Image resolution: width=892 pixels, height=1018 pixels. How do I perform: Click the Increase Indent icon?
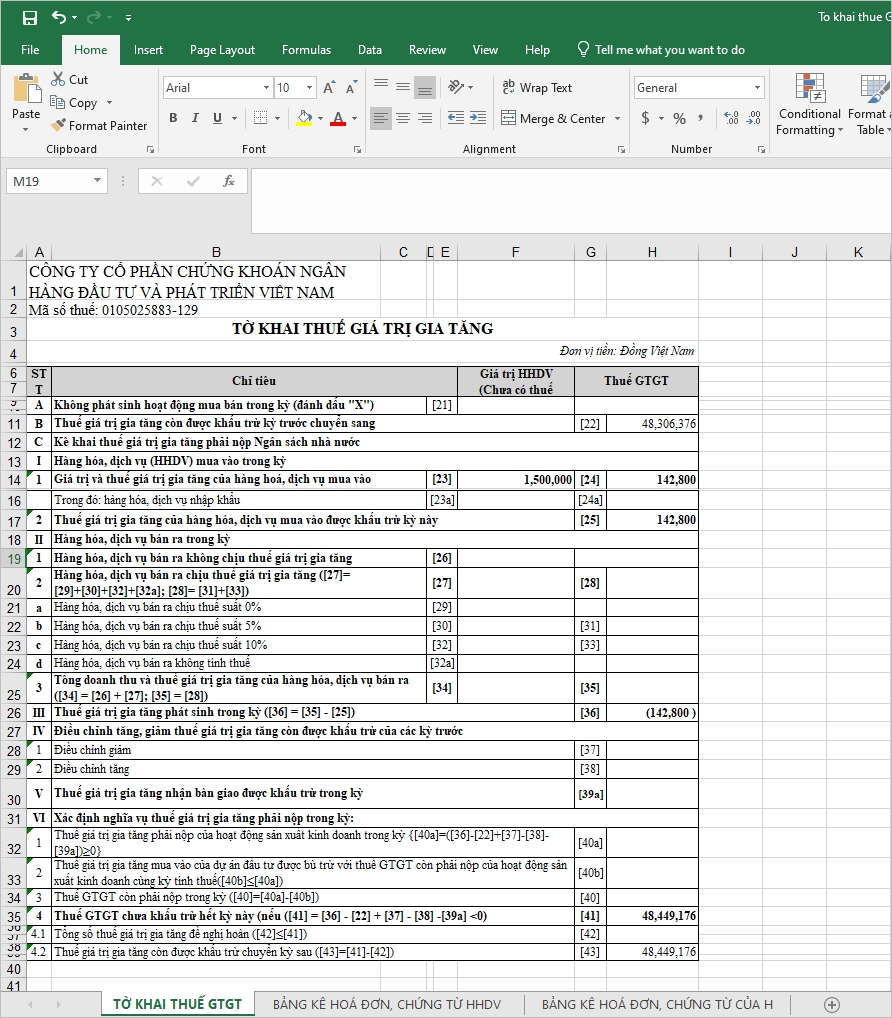(478, 119)
